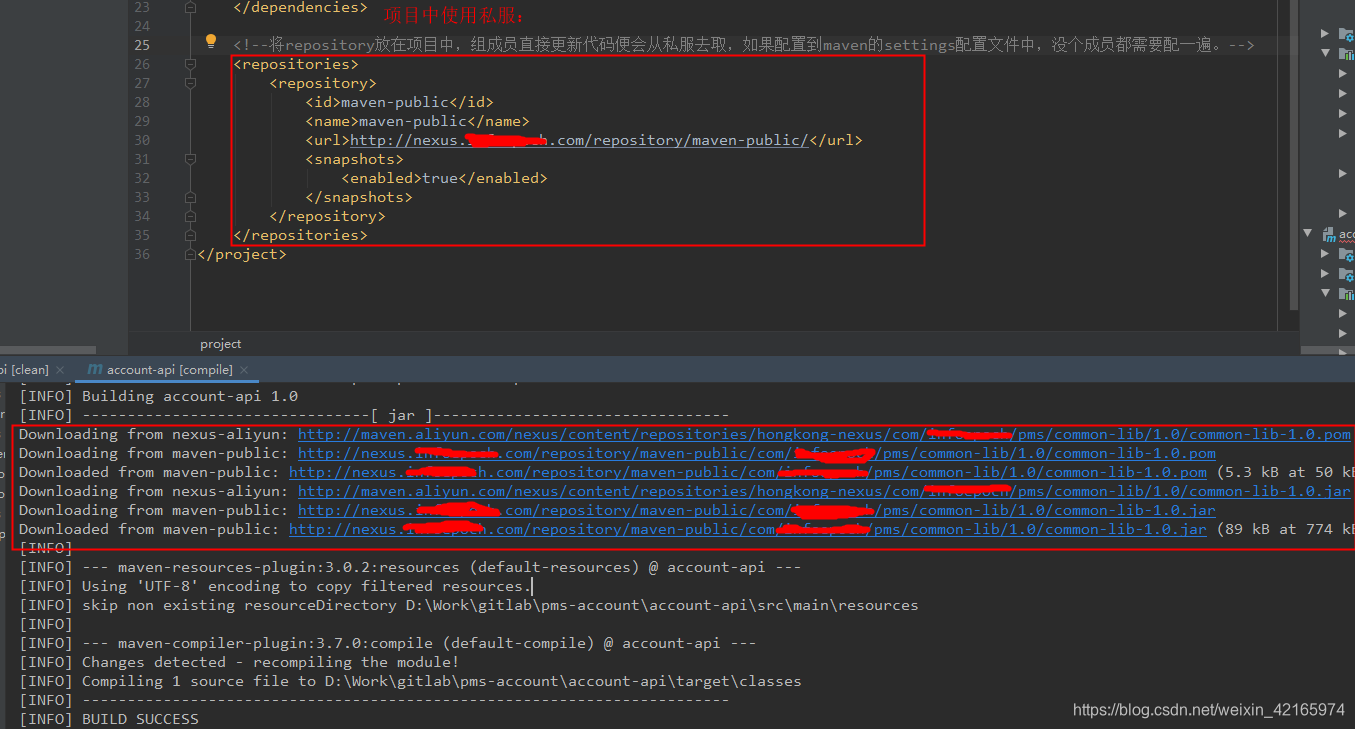Click the '</project>' closing tag
This screenshot has width=1355, height=729.
click(242, 254)
